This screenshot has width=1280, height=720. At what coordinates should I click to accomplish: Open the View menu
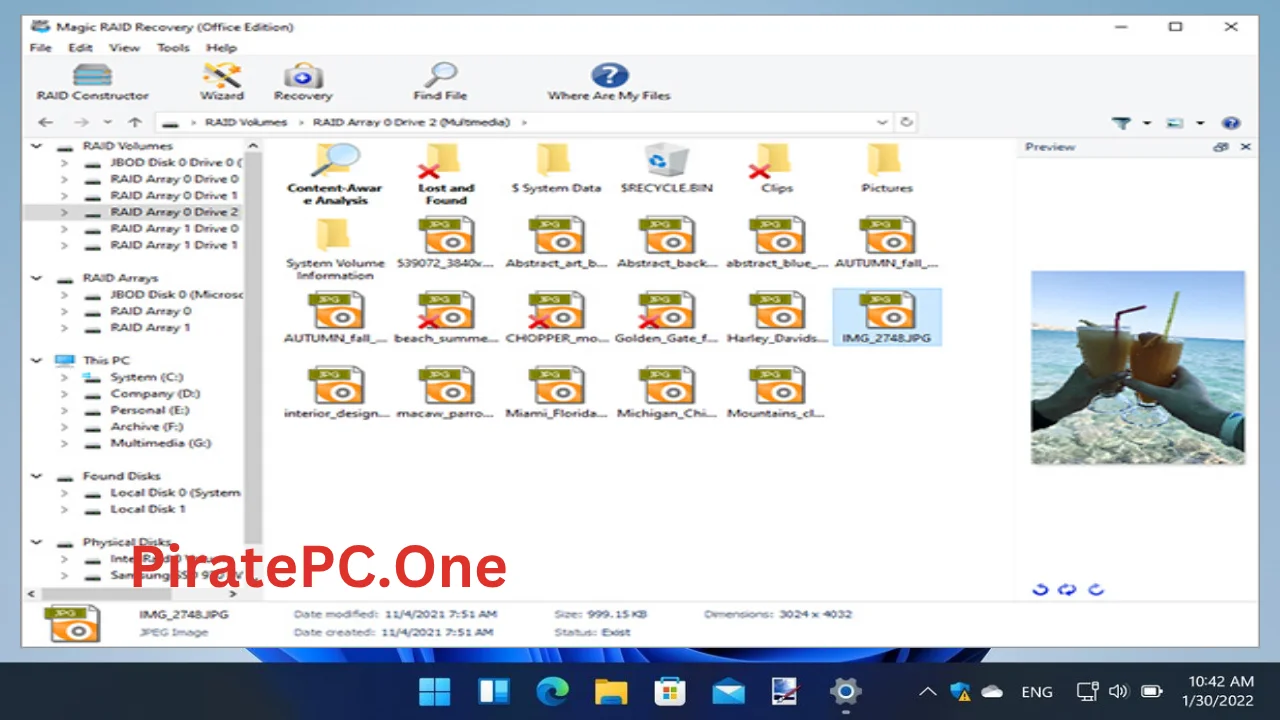coord(124,47)
